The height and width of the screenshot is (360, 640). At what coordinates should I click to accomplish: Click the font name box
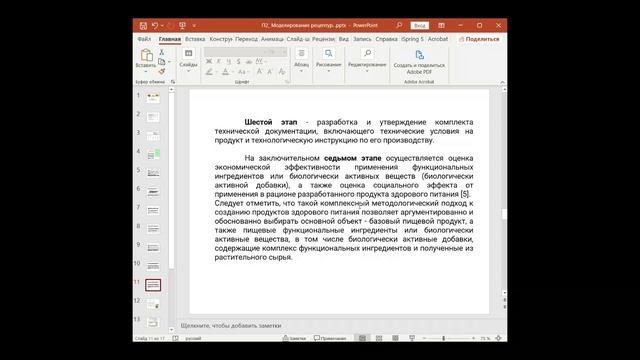click(x=234, y=52)
